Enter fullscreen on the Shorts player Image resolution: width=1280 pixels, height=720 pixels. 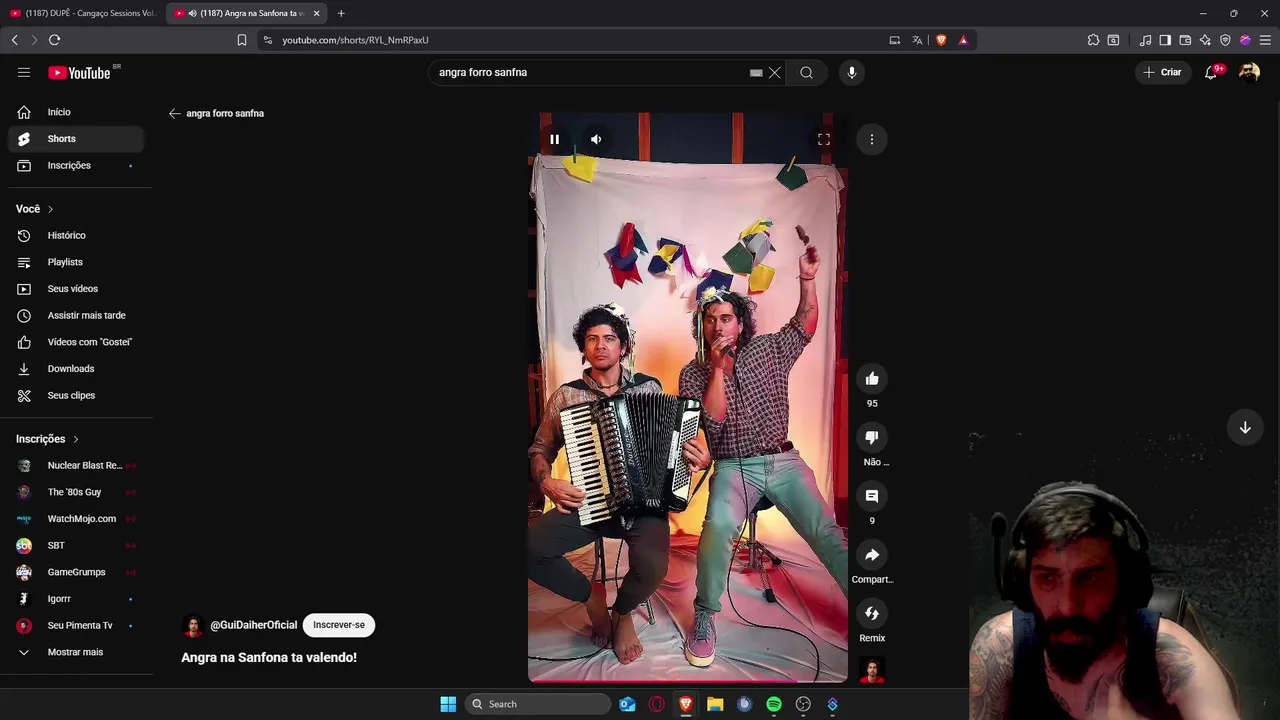point(824,139)
